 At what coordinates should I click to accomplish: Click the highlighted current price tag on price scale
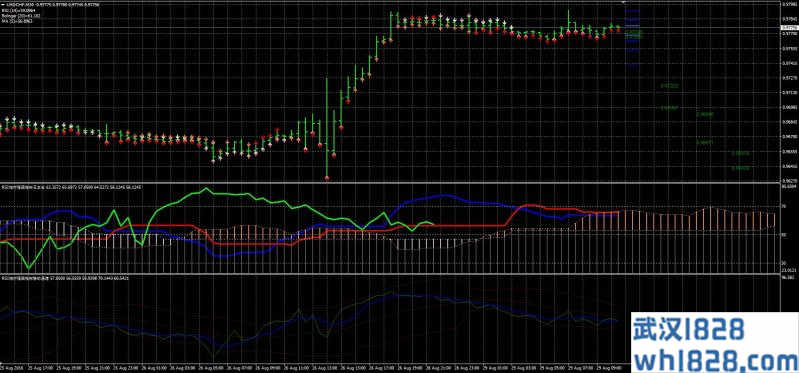tap(789, 28)
